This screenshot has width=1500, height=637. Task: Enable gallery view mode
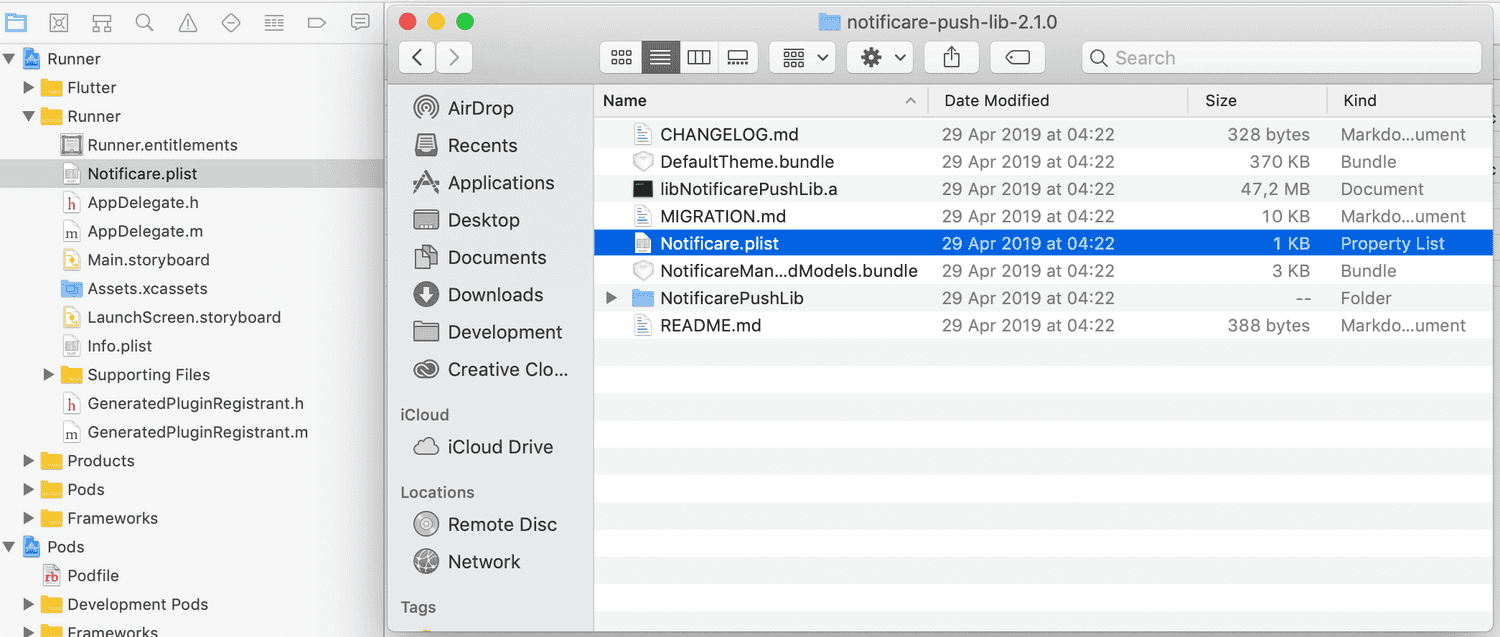738,57
